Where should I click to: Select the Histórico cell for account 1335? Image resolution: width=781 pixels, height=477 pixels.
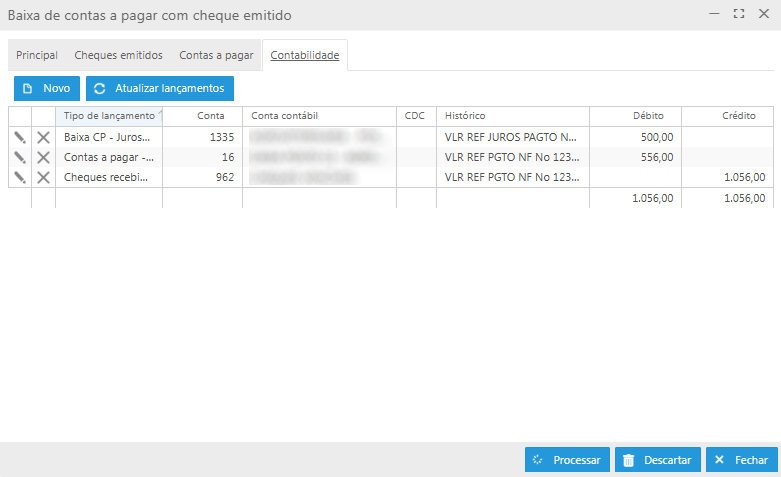click(x=512, y=137)
